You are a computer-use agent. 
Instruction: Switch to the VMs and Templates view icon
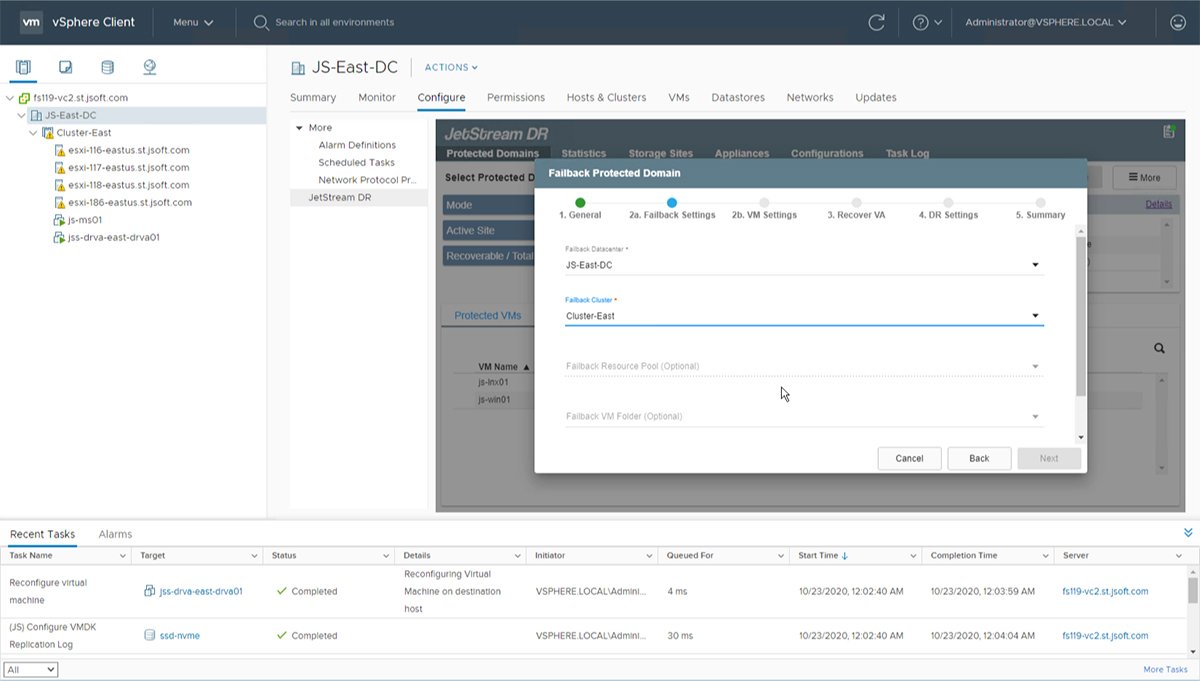pyautogui.click(x=66, y=66)
